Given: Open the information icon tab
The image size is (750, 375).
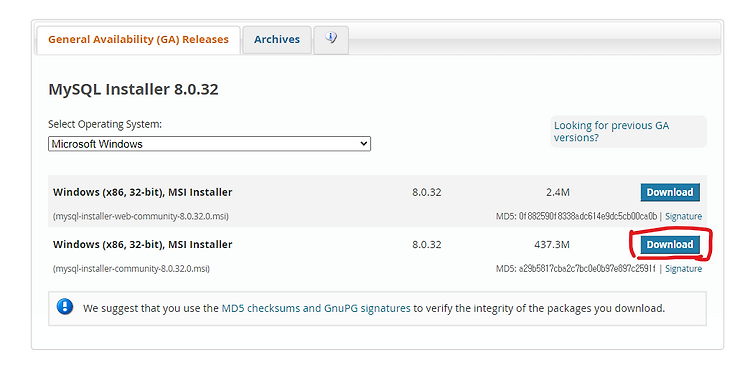Looking at the screenshot, I should click(x=331, y=40).
